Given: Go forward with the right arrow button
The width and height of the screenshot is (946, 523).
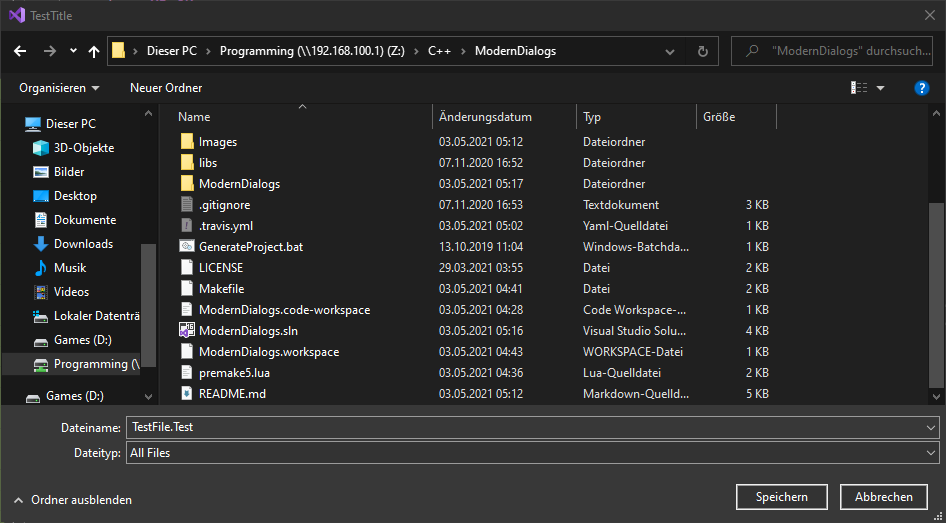Looking at the screenshot, I should point(49,51).
